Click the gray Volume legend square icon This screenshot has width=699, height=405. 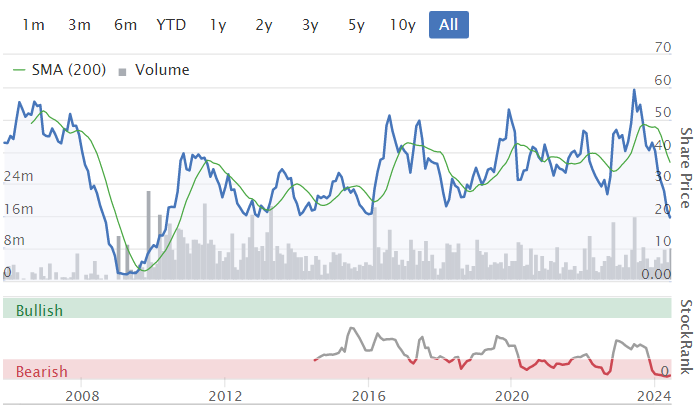[122, 71]
